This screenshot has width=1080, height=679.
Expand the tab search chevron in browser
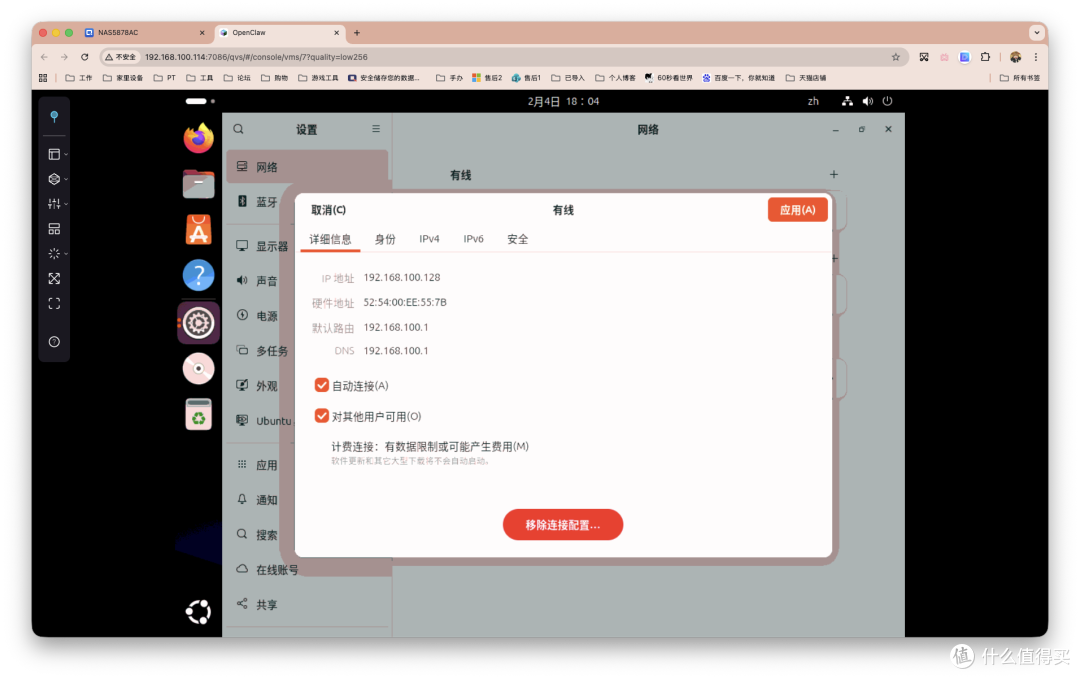[1037, 32]
